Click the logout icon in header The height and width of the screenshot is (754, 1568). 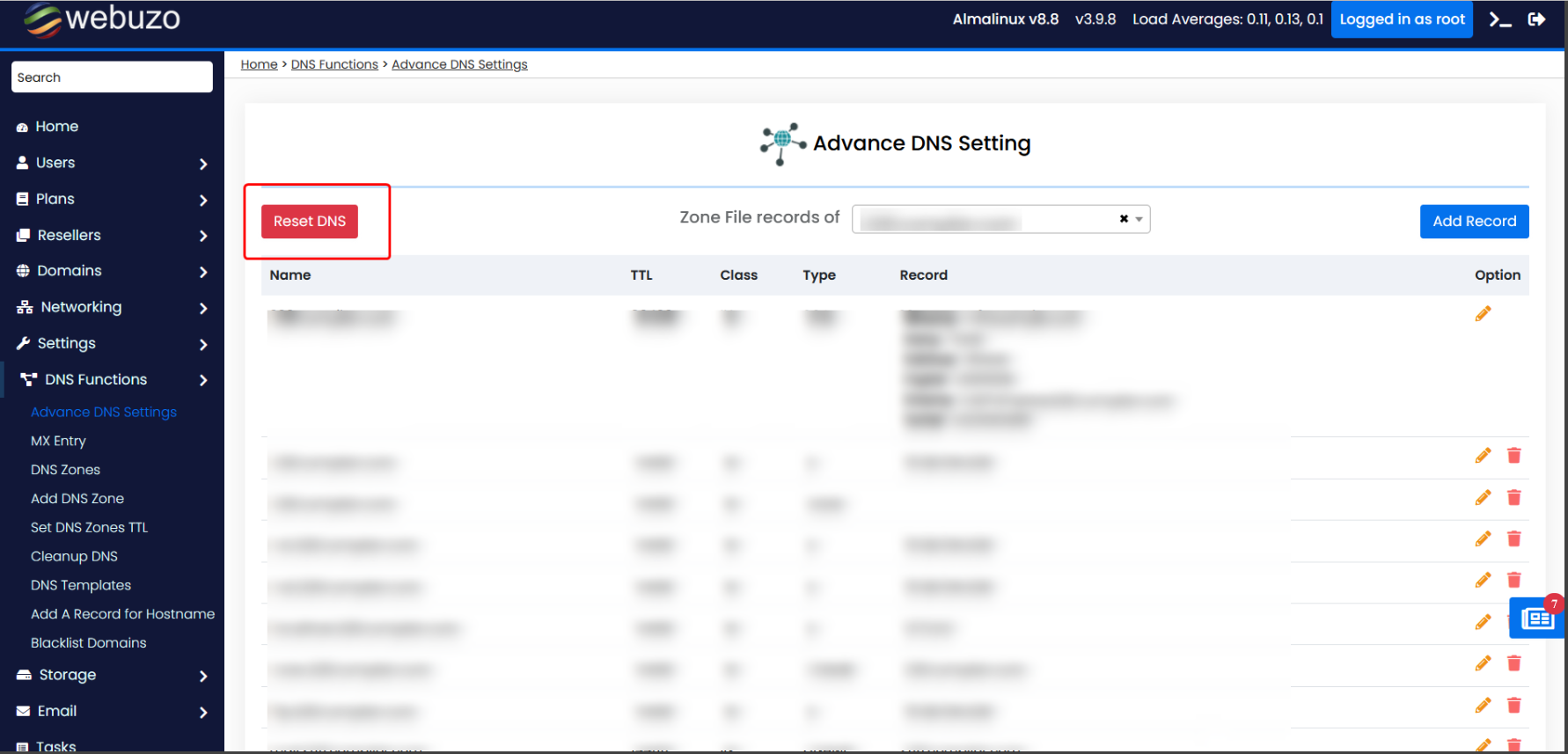tap(1537, 19)
